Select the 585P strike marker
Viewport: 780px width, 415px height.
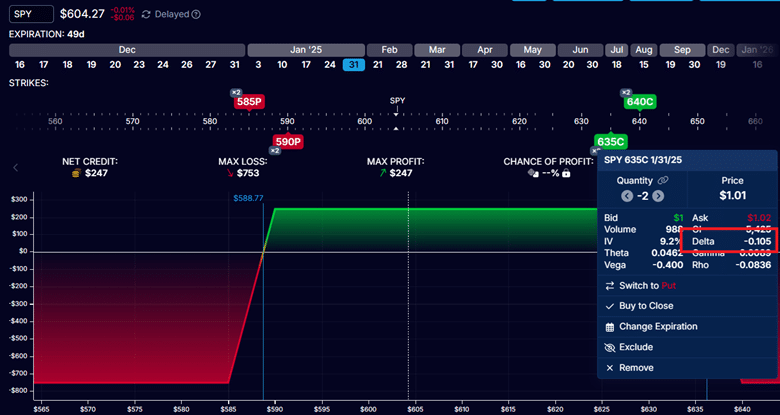click(249, 102)
